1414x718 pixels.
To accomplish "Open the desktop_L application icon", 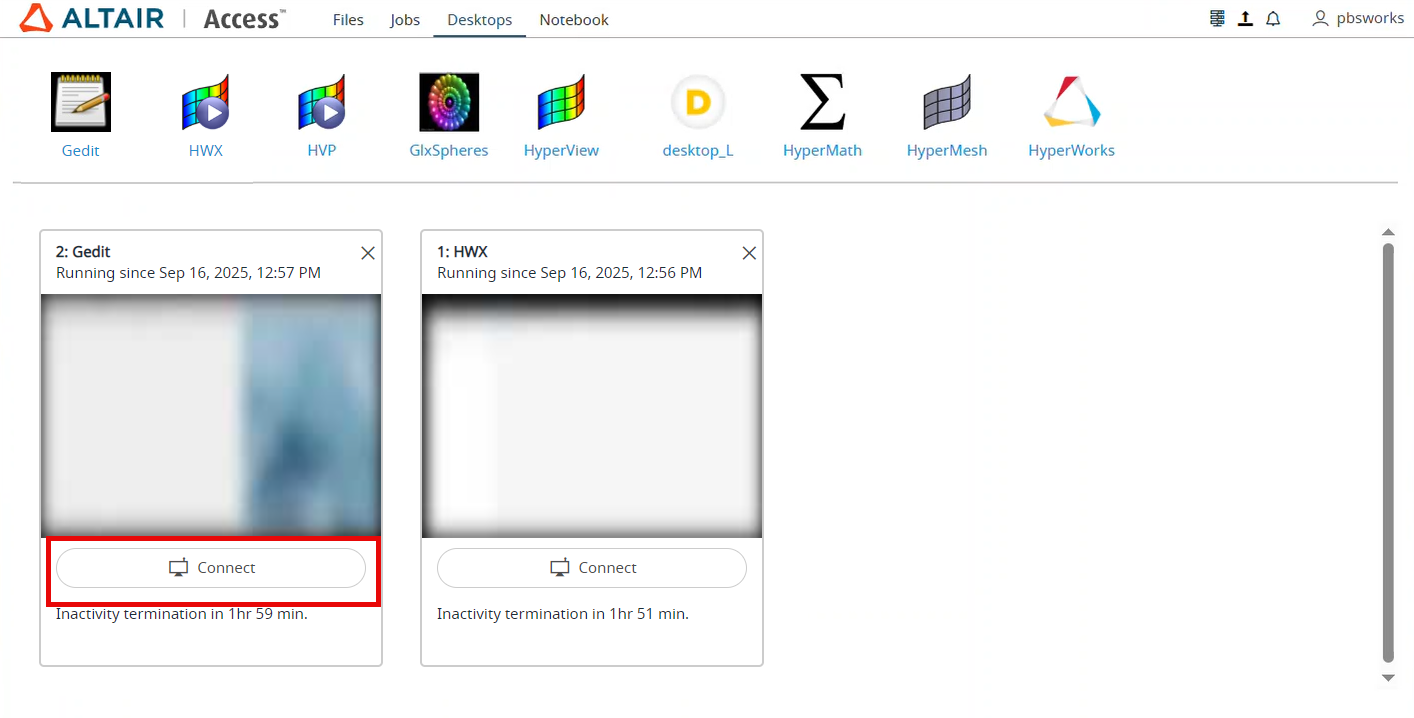I will [698, 102].
